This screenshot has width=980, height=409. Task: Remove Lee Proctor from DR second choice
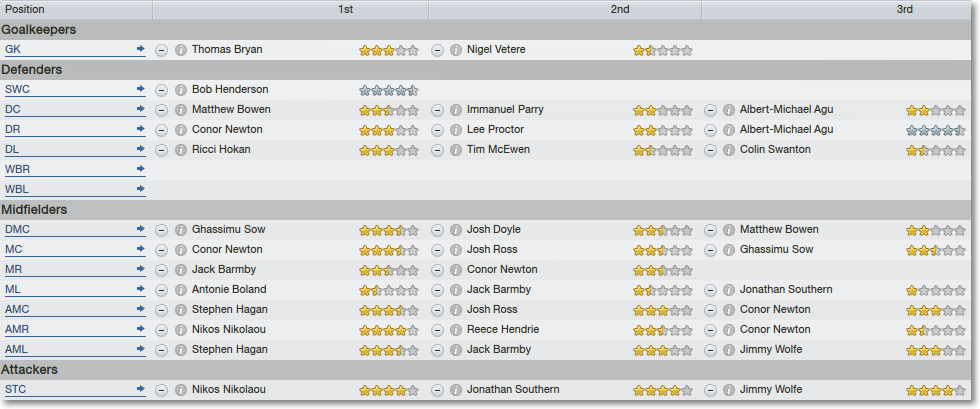(438, 130)
